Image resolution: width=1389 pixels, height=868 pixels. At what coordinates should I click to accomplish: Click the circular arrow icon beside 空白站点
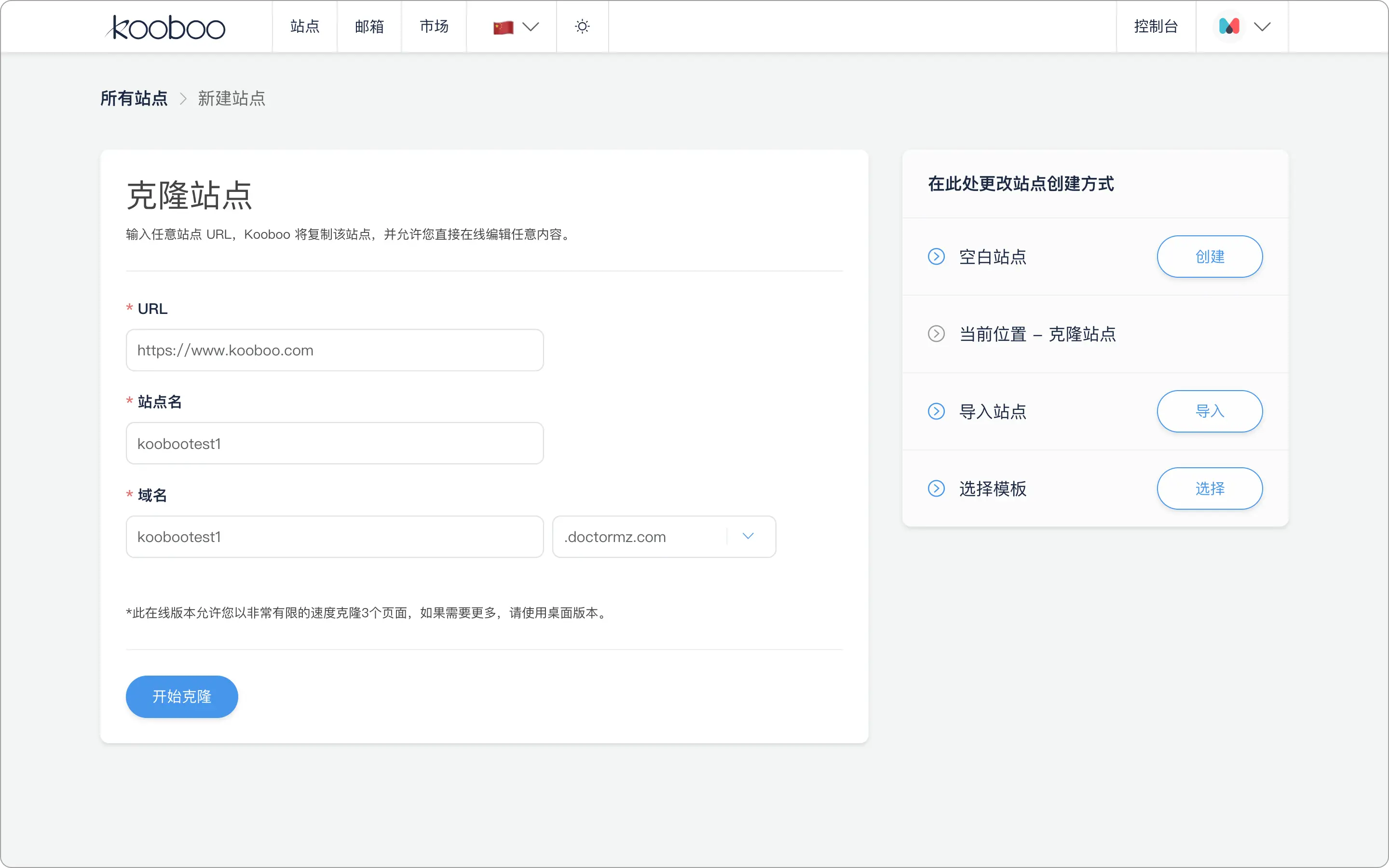pyautogui.click(x=936, y=257)
